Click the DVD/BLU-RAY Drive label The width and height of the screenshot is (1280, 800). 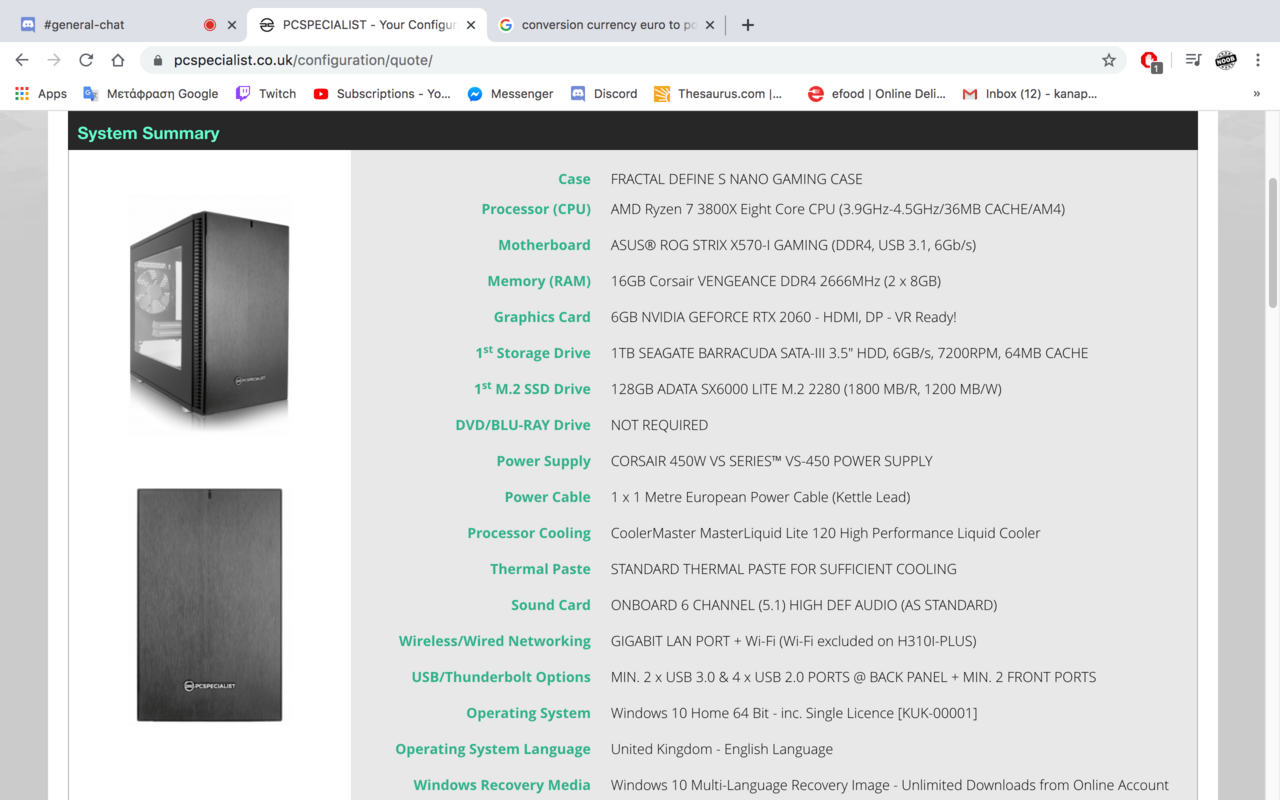tap(523, 425)
